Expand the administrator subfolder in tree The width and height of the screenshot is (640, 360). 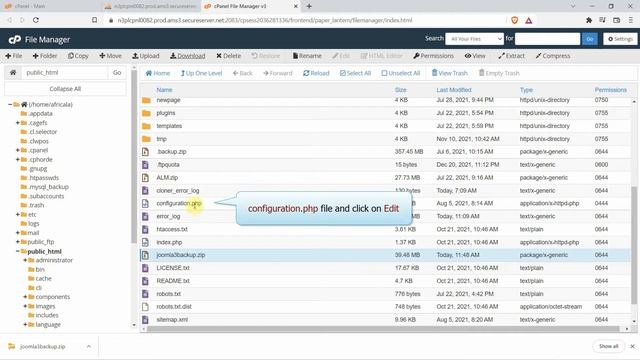(25, 260)
